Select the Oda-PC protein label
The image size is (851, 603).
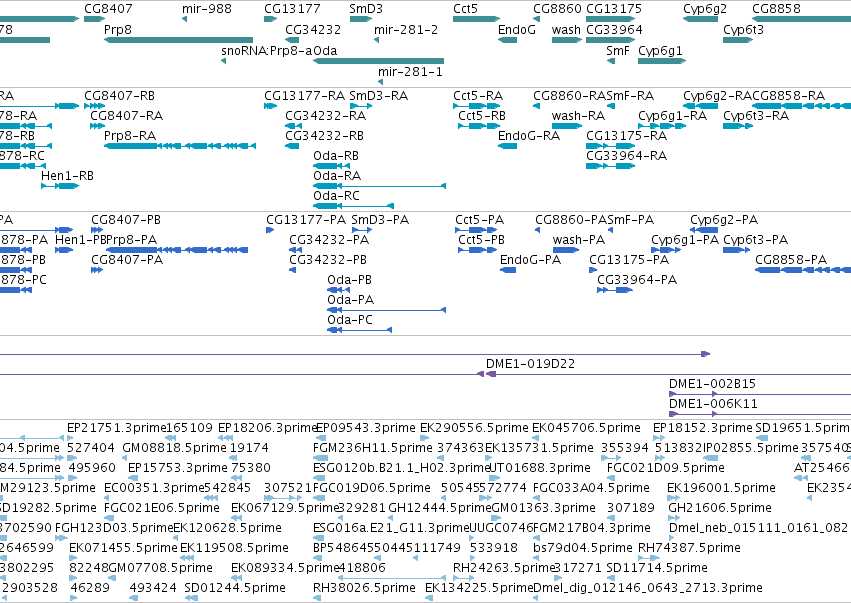click(350, 320)
